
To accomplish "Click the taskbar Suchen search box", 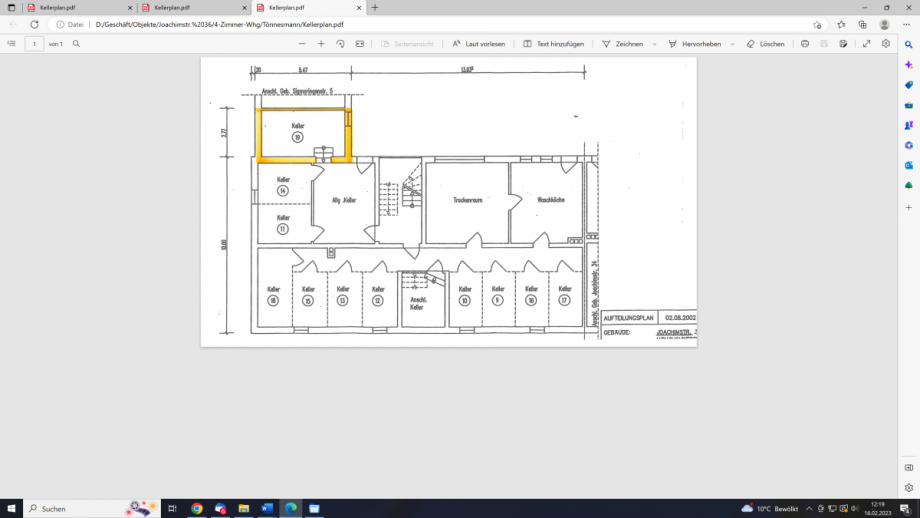I will point(92,509).
